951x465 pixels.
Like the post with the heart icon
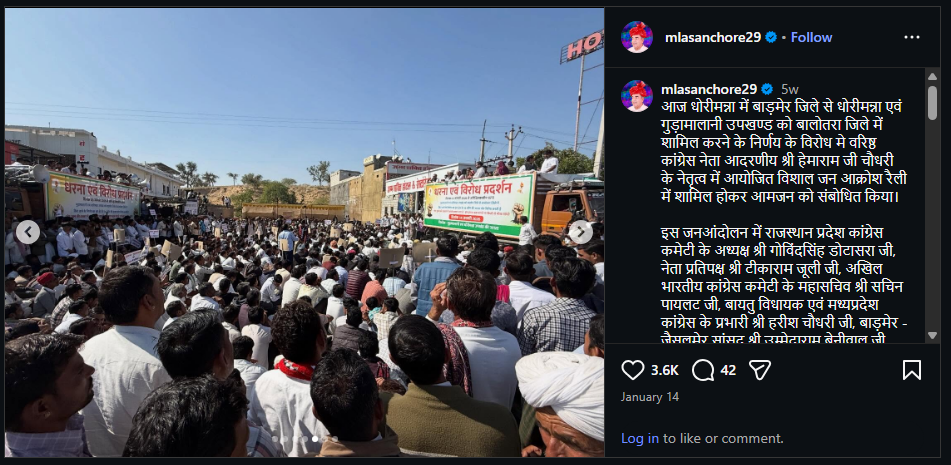633,370
